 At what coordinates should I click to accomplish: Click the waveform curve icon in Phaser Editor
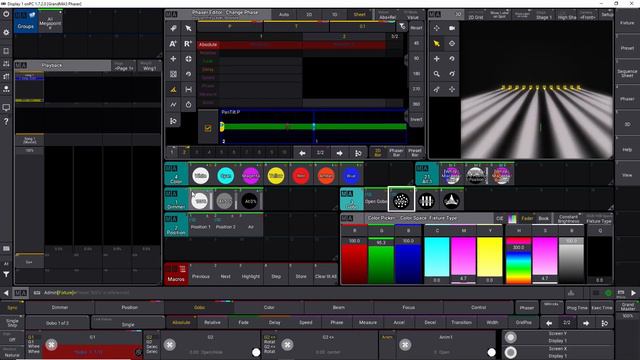click(173, 104)
